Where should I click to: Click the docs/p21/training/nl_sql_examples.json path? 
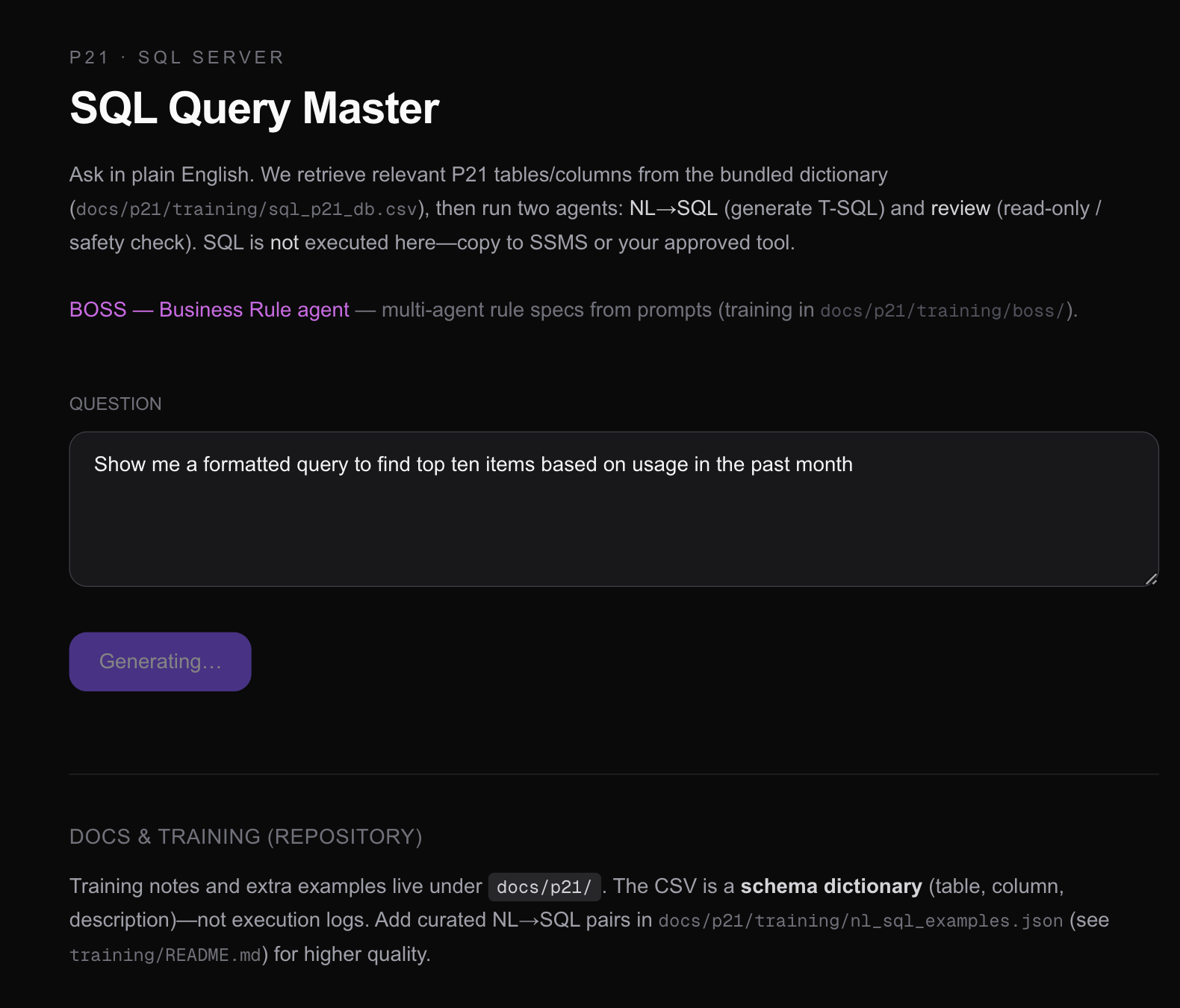click(860, 921)
